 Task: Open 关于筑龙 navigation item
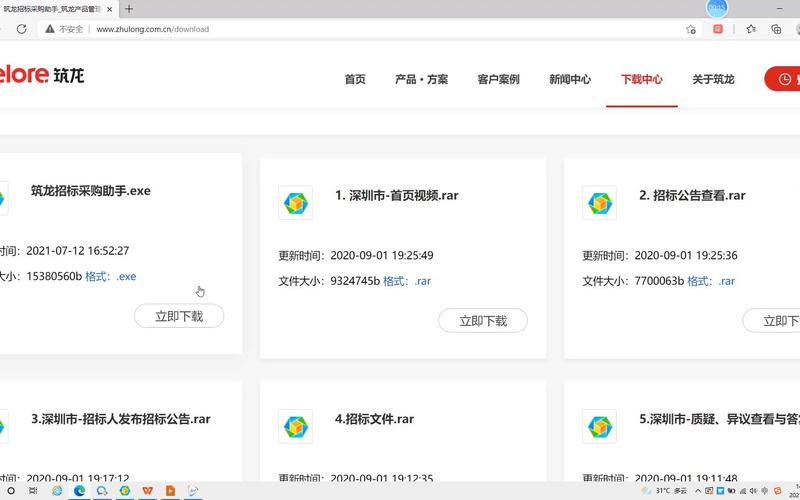(713, 80)
